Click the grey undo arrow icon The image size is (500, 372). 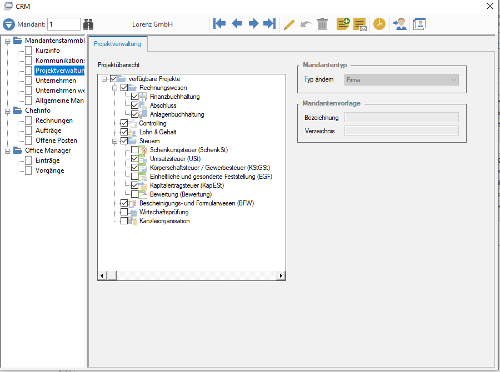click(x=306, y=24)
